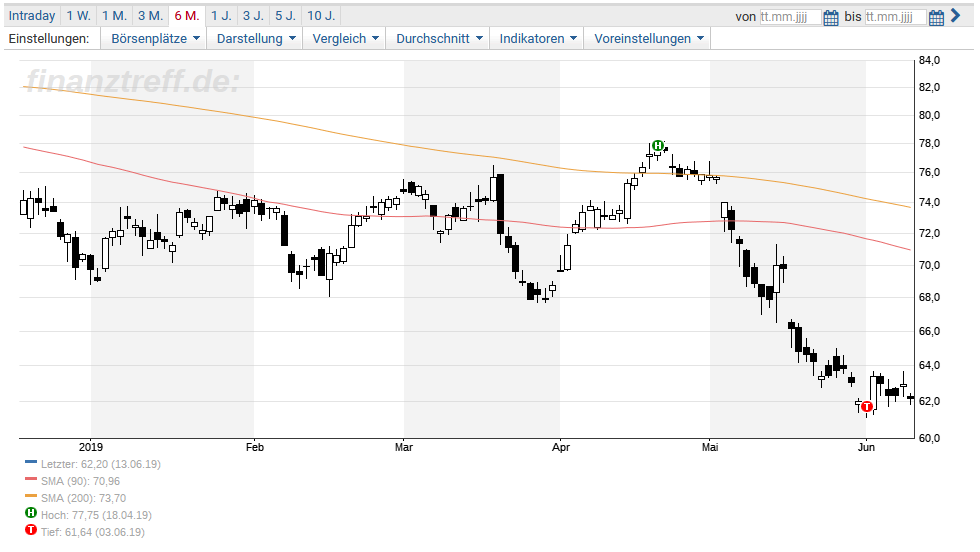Open the calendar picker for the 'bis' date
Image resolution: width=980 pixels, height=552 pixels.
[936, 17]
